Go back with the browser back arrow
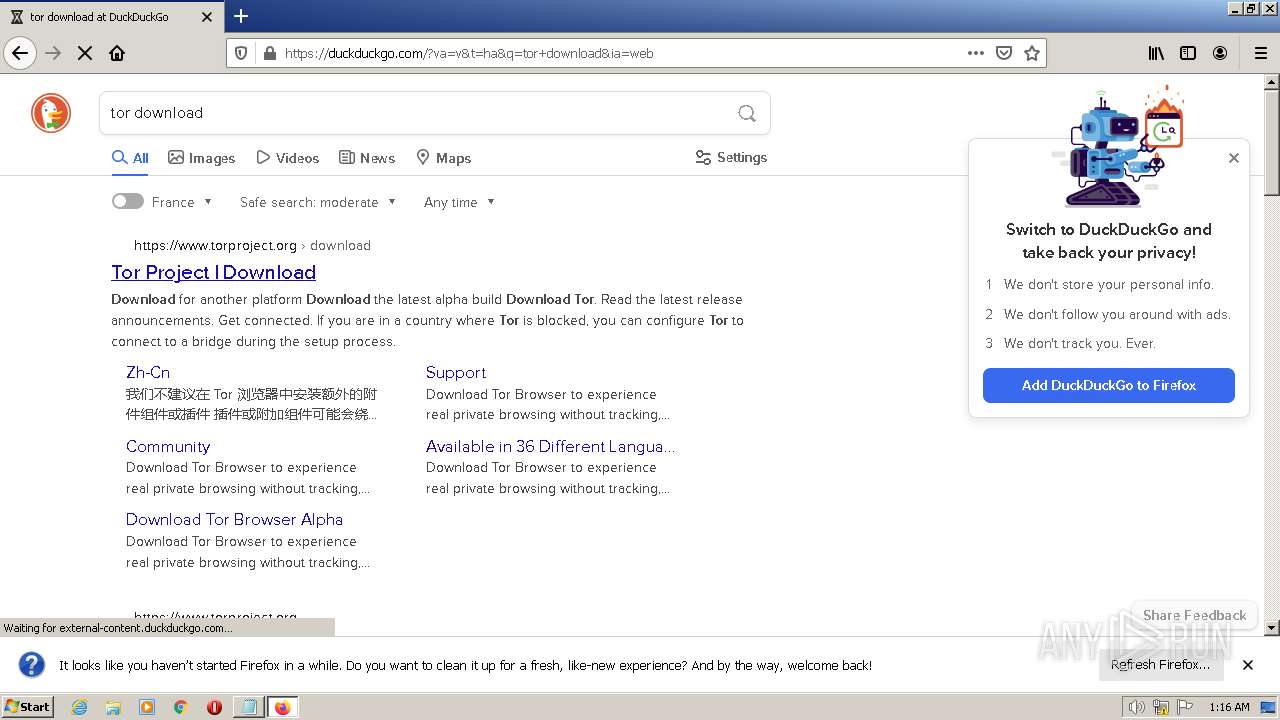1280x720 pixels. click(20, 53)
